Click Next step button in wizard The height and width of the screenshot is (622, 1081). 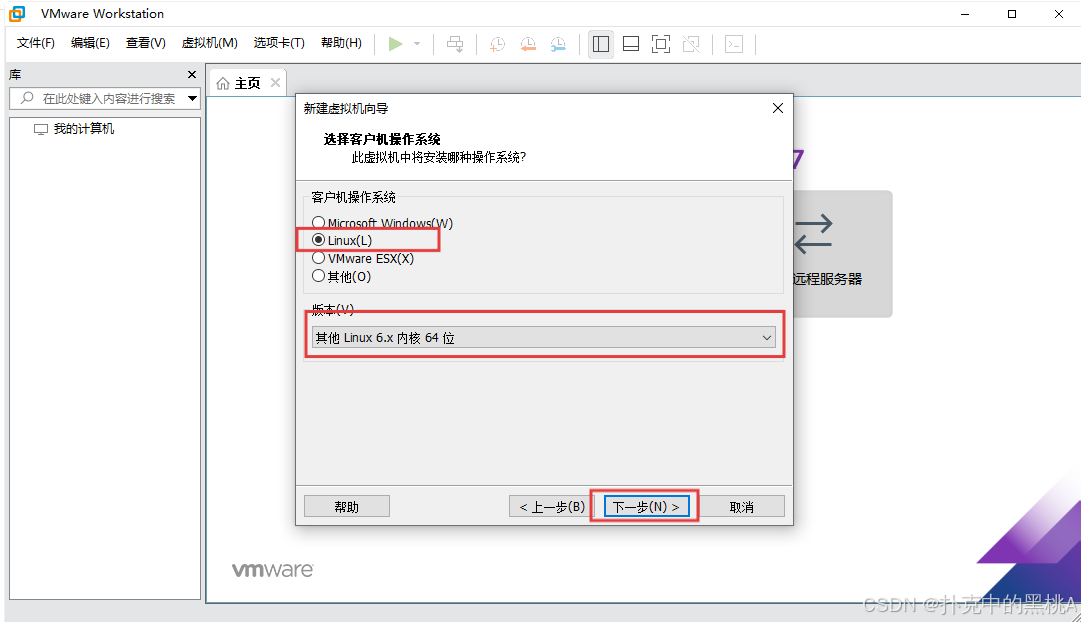(646, 507)
